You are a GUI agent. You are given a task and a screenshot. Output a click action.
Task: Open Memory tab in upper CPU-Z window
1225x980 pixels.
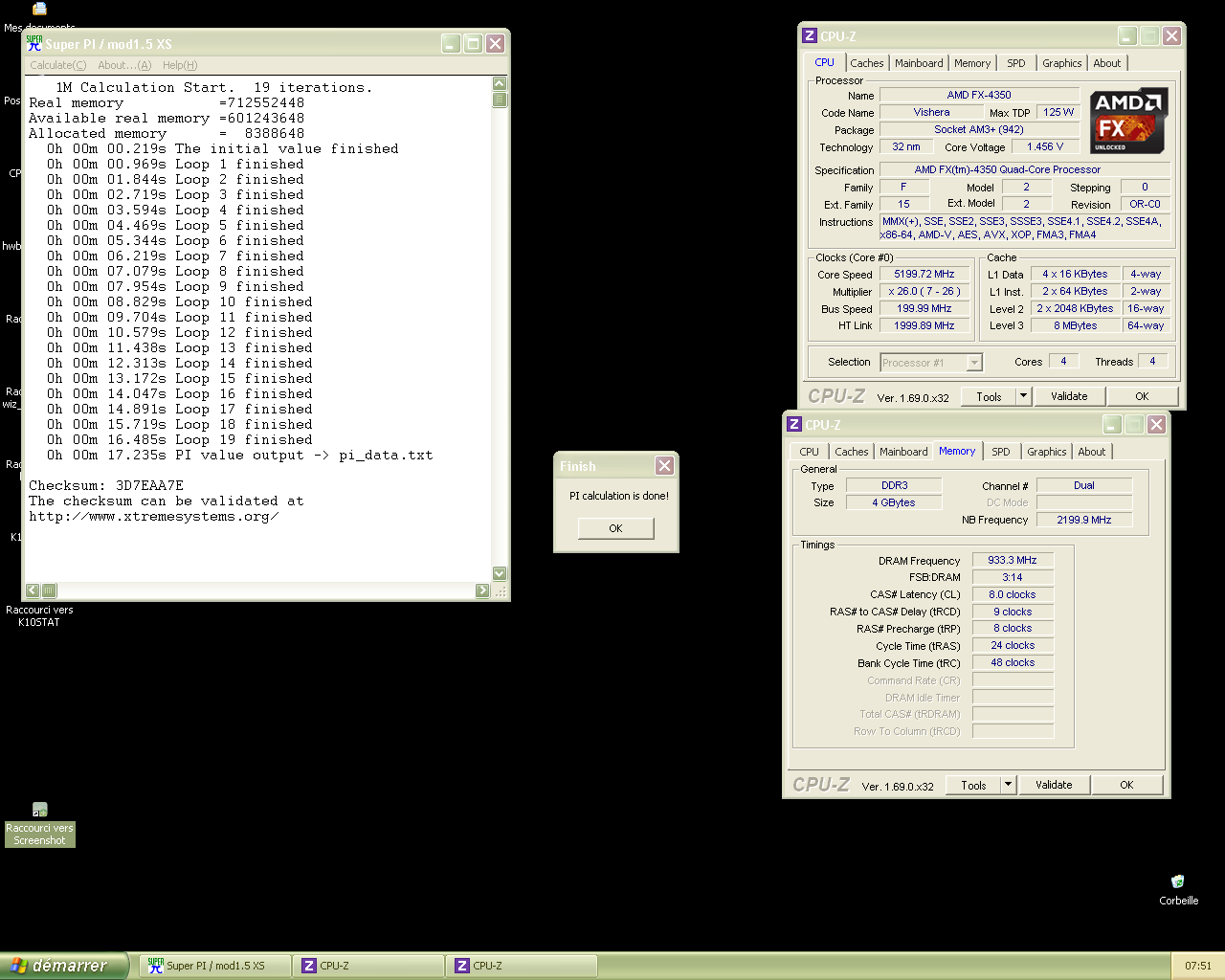point(972,63)
